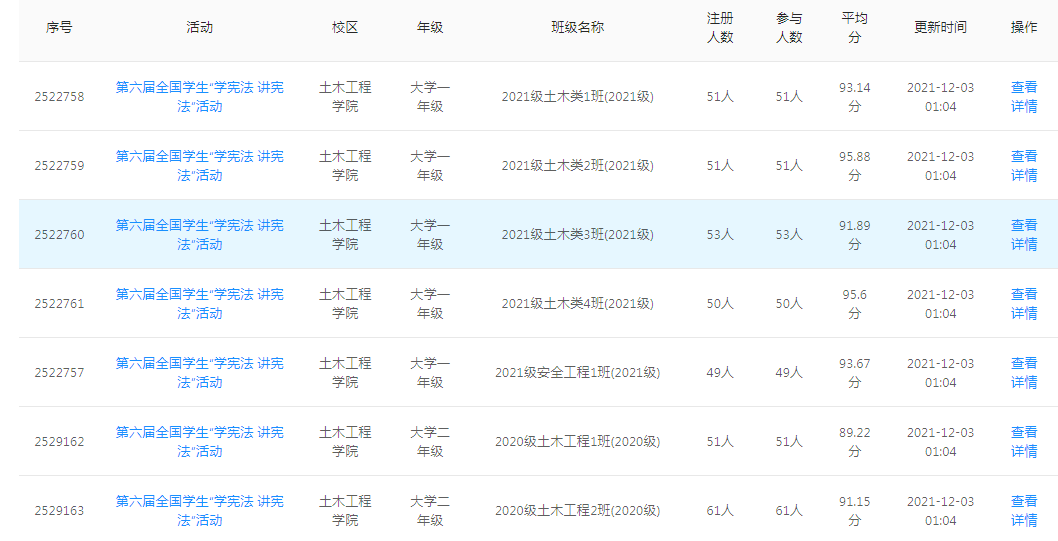This screenshot has height=541, width=1058.
Task: Click the 学宪法 讲宪法 link in row 2522759
Action: pos(199,166)
